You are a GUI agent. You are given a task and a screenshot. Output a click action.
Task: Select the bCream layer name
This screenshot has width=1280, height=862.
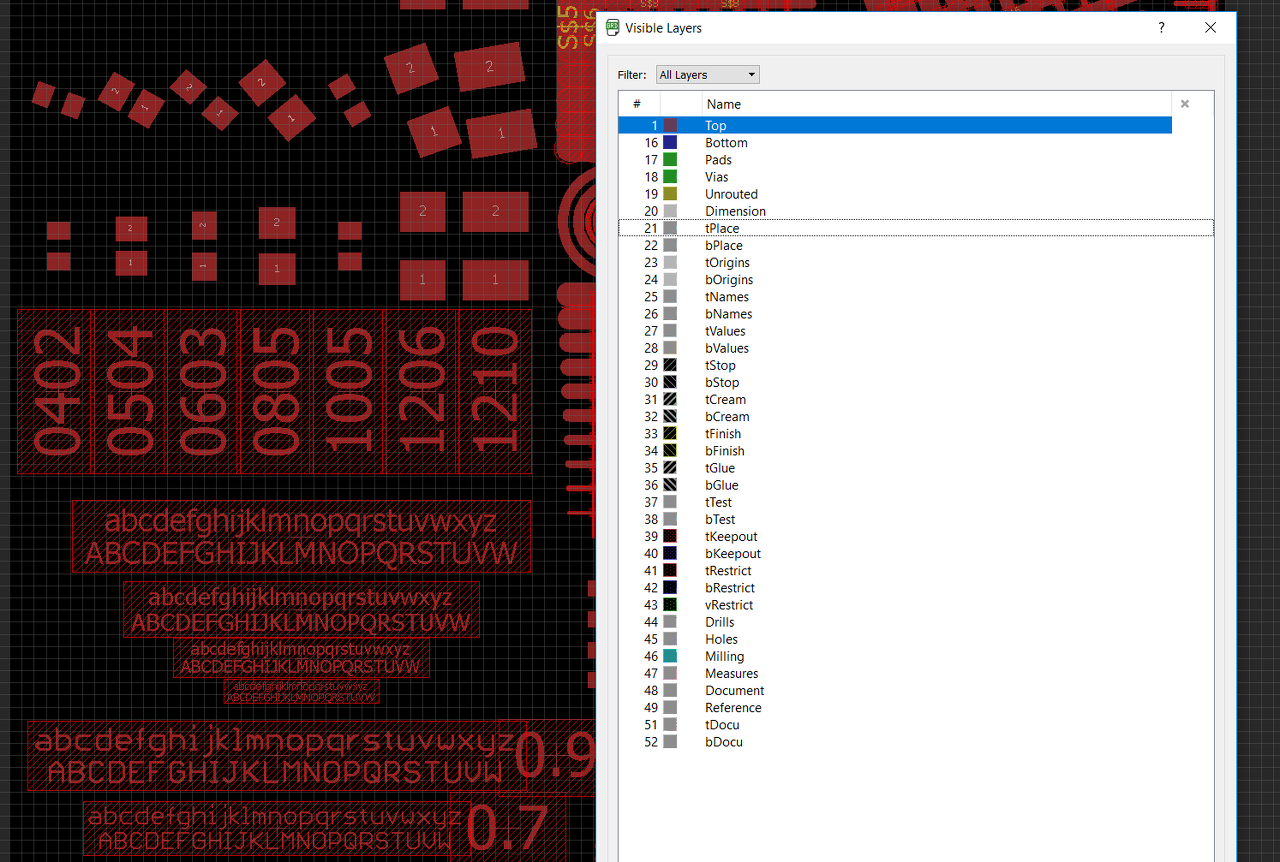[727, 416]
